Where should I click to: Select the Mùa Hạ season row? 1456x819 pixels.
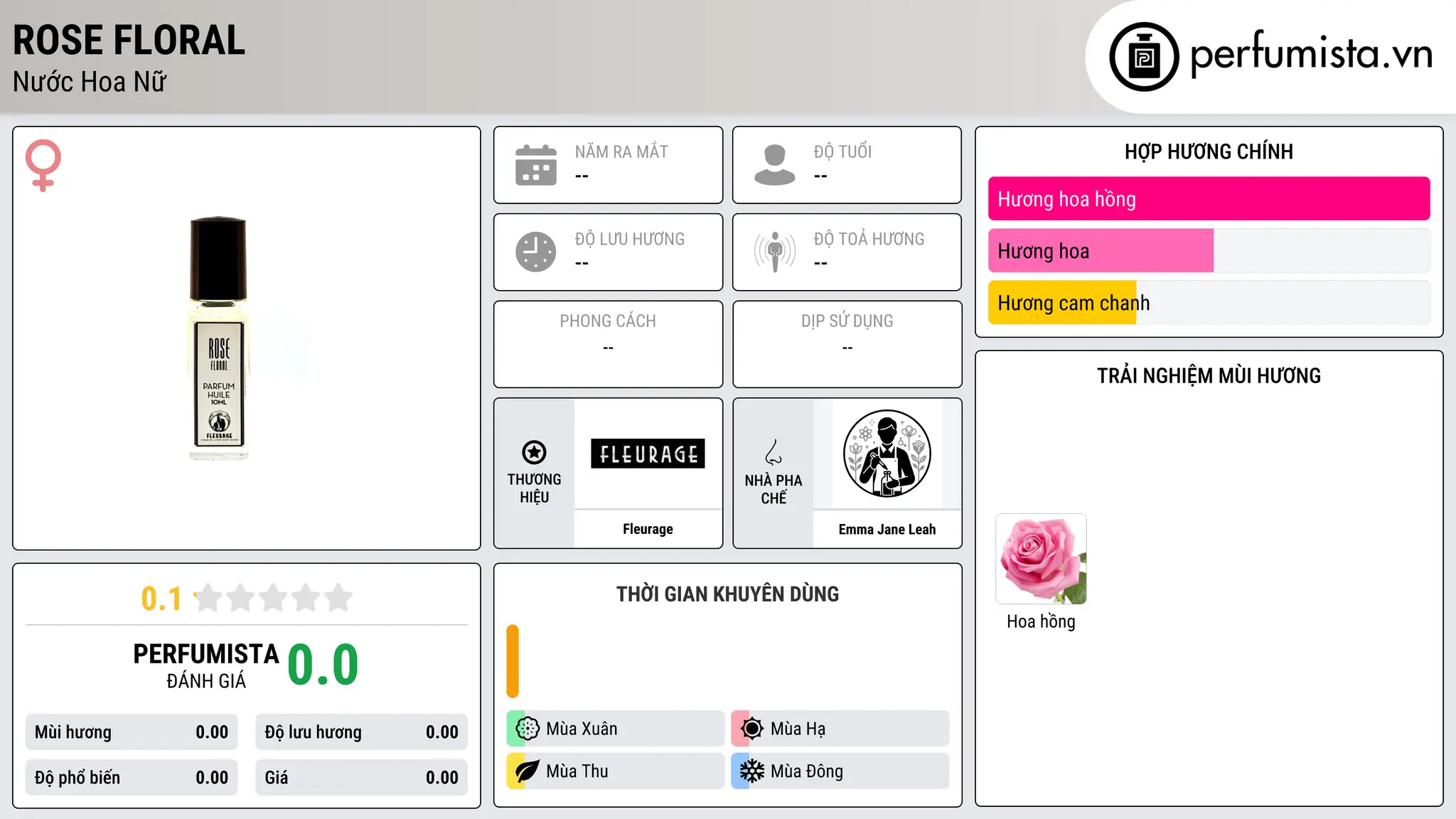click(840, 729)
